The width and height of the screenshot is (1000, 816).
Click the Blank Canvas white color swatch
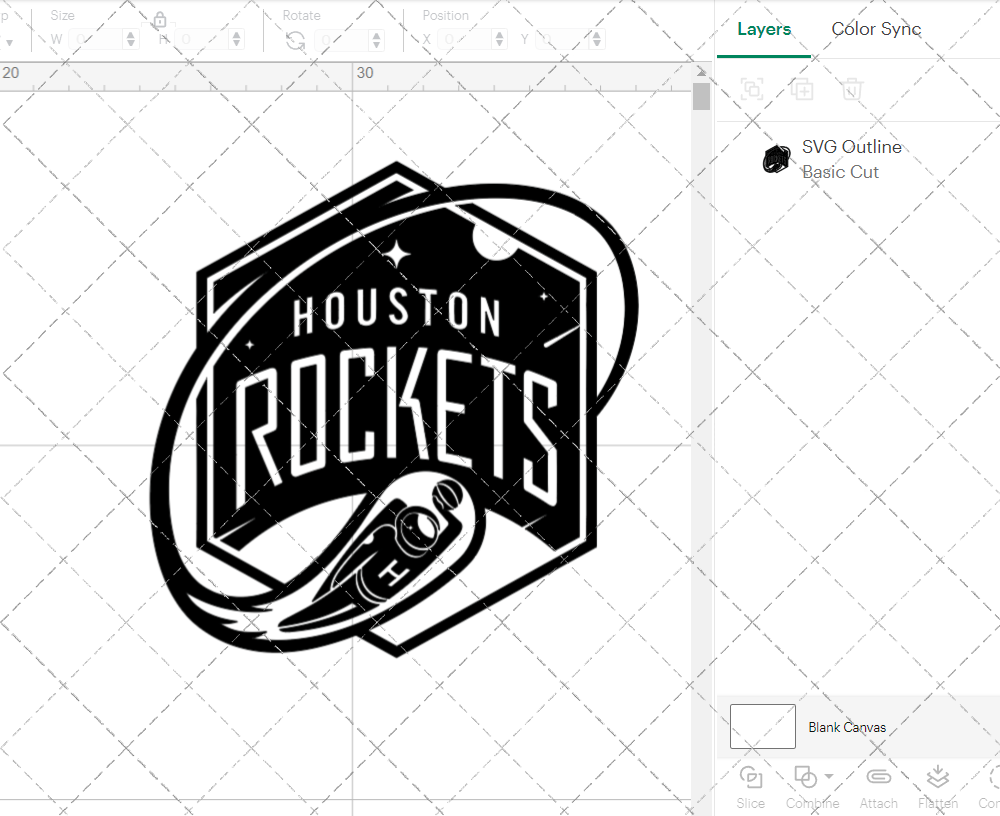[762, 726]
